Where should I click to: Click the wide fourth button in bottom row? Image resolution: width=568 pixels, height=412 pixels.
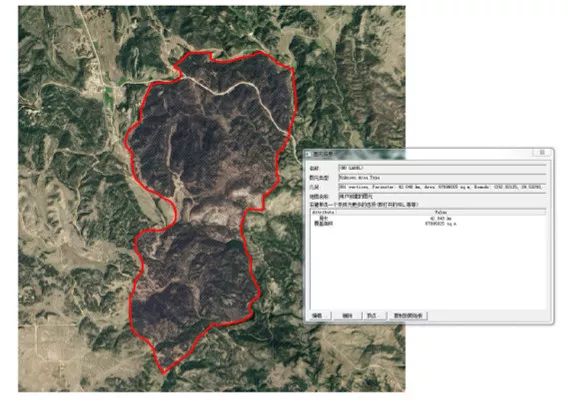pyautogui.click(x=408, y=316)
